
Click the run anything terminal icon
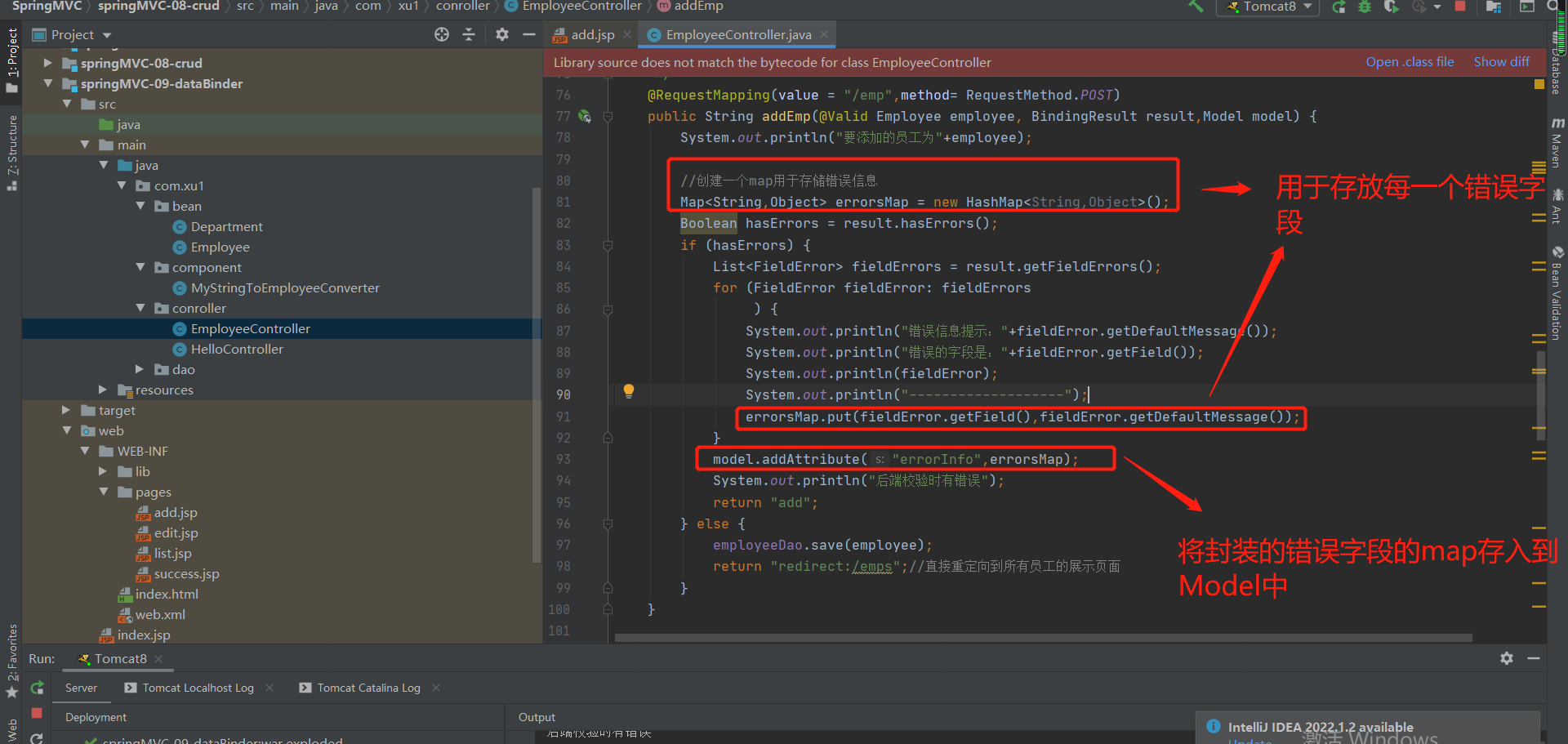pos(1526,7)
